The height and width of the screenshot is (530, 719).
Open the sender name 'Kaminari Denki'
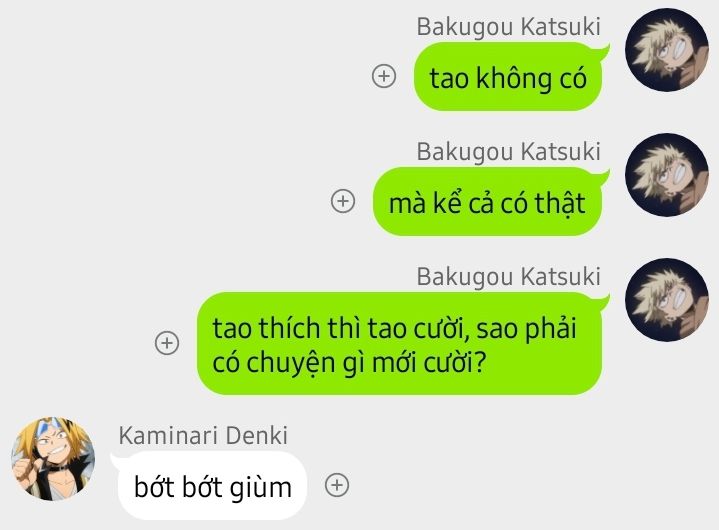(x=203, y=436)
